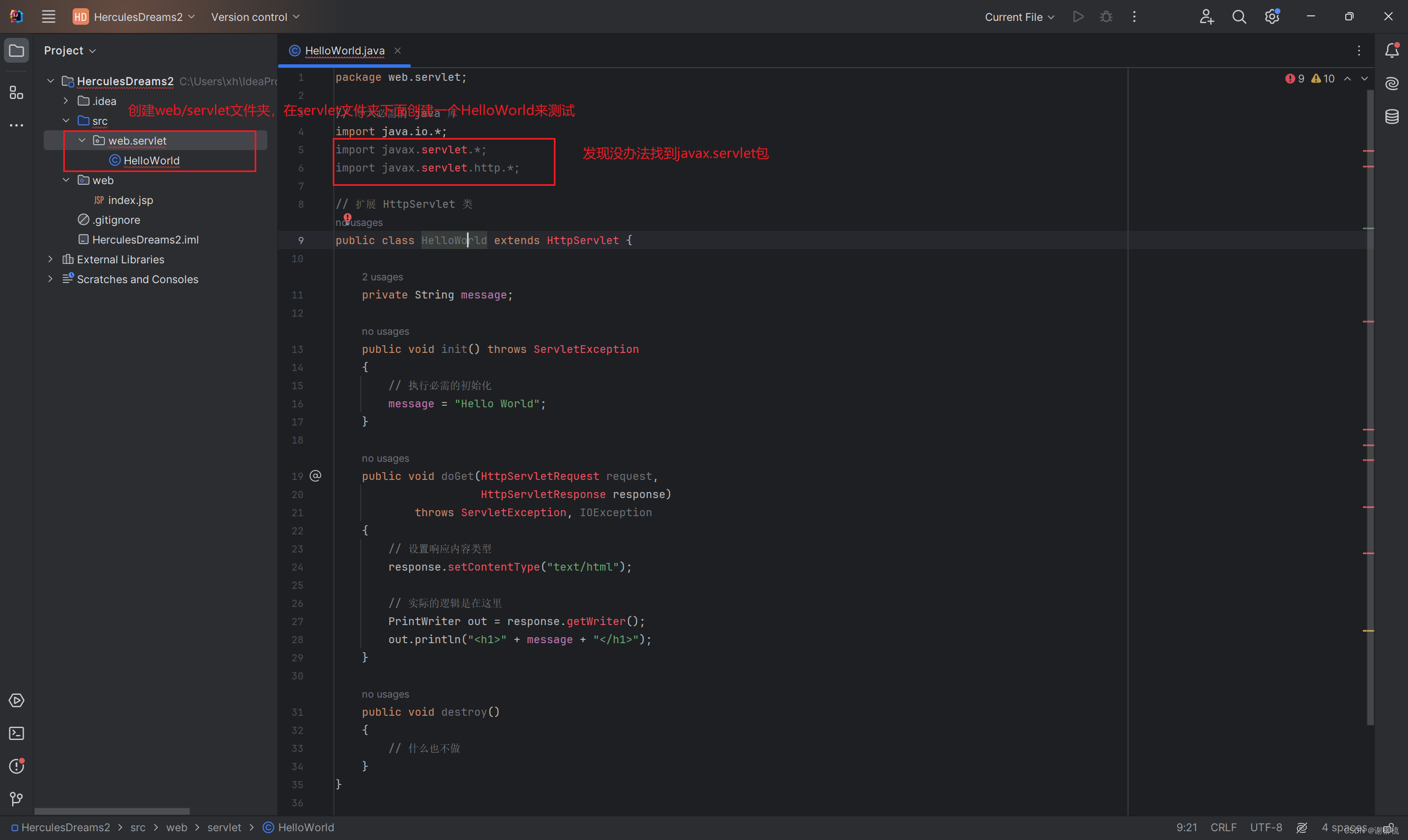Expand External Libraries node
This screenshot has width=1408, height=840.
51,259
